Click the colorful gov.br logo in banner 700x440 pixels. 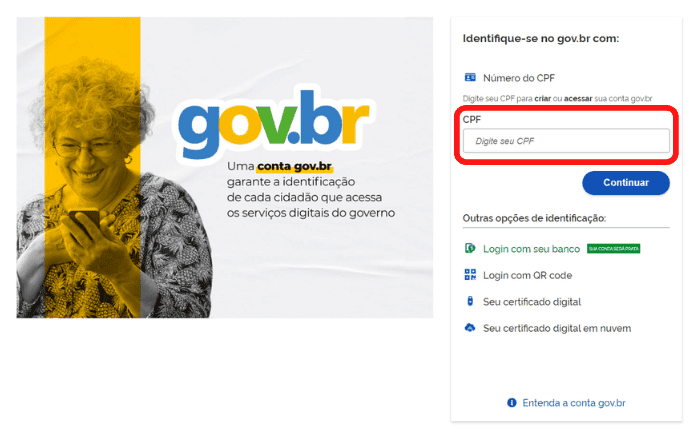point(274,123)
